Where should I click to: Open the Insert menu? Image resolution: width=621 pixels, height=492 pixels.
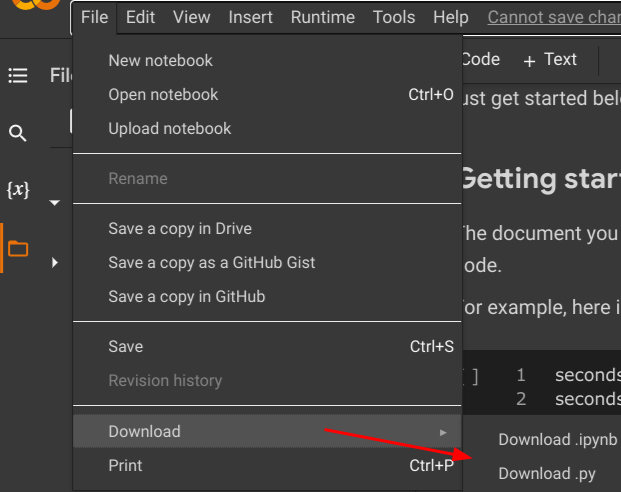pos(250,17)
